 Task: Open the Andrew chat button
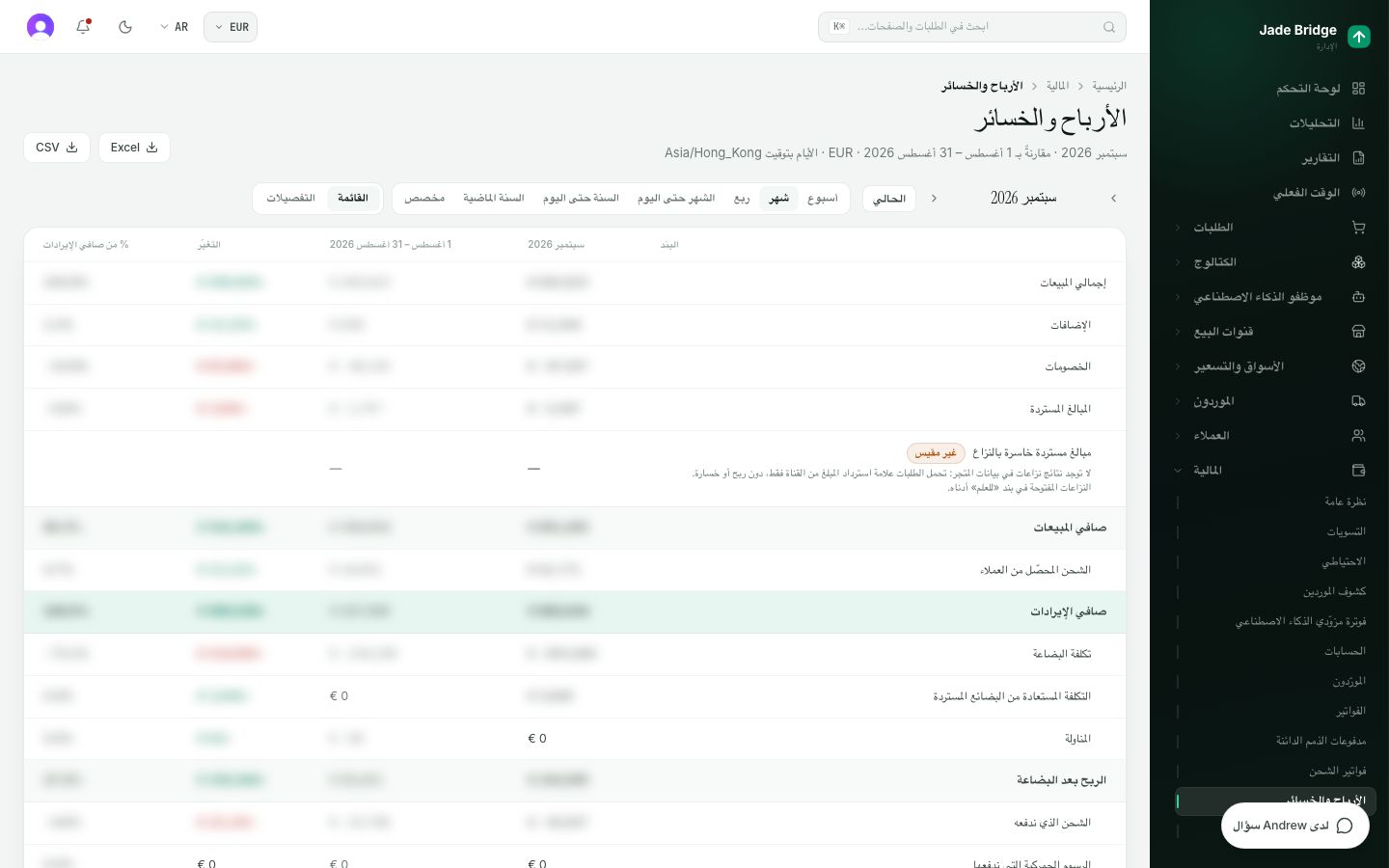[x=1294, y=826]
